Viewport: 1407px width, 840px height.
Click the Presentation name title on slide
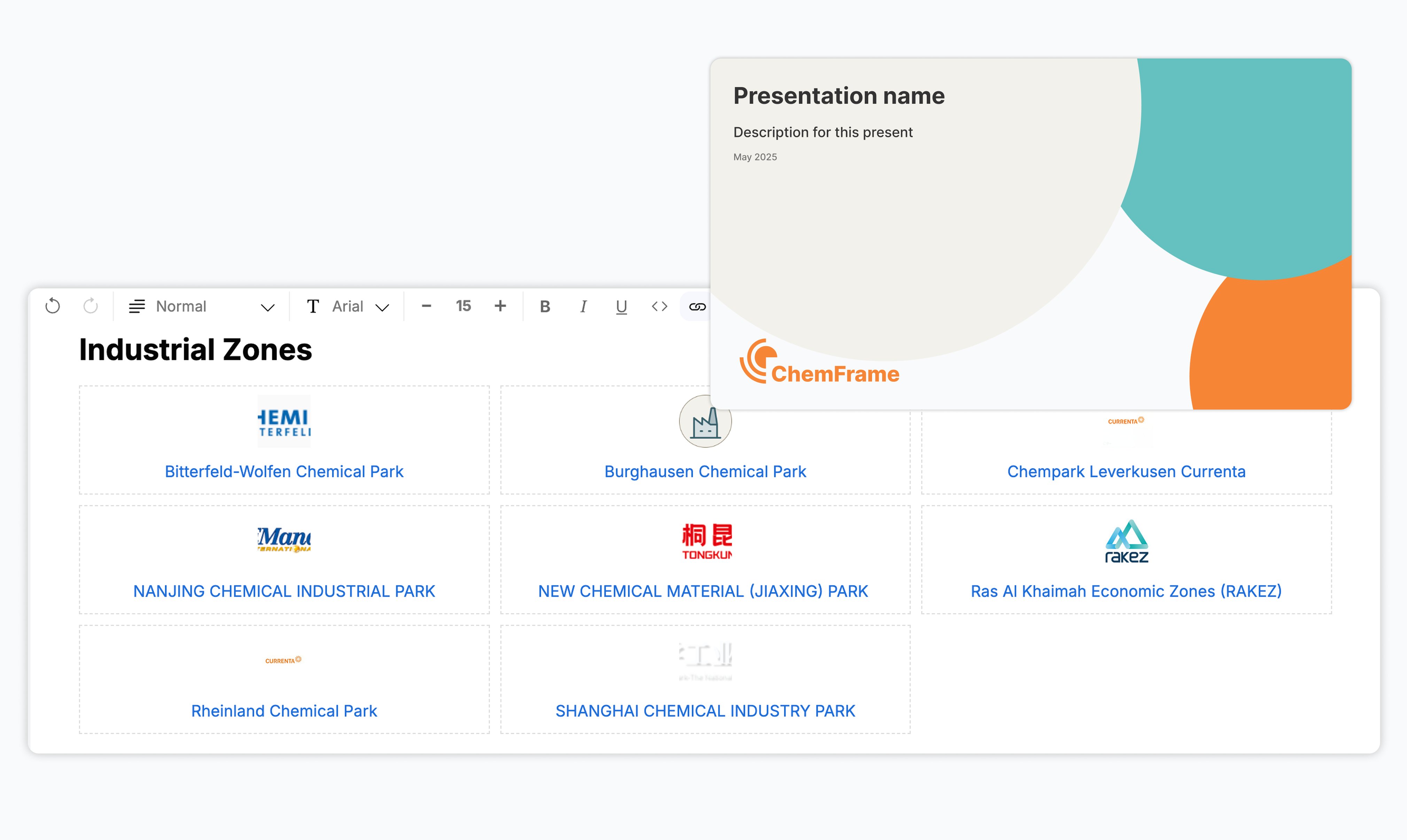[839, 96]
